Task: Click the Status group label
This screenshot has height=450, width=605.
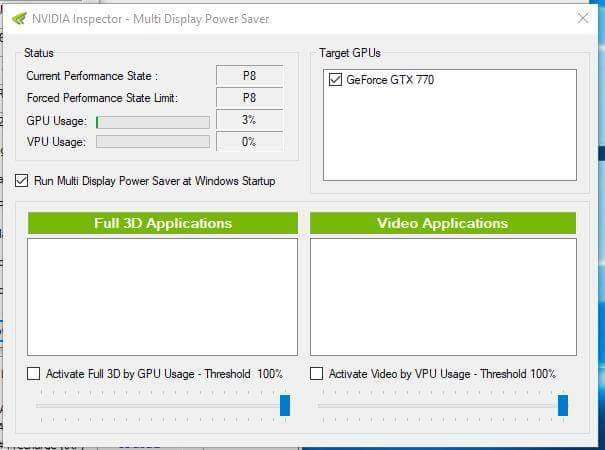Action: (x=39, y=53)
